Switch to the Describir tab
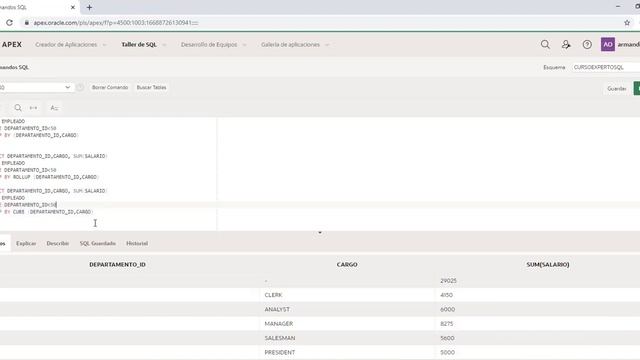This screenshot has height=360, width=640. point(58,243)
